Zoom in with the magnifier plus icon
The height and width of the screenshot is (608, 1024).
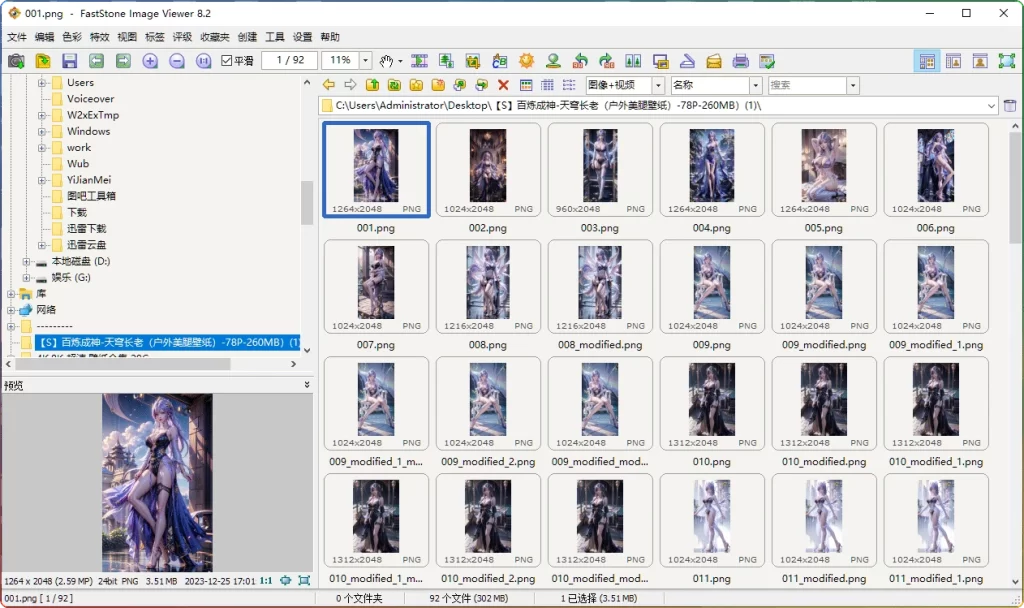[150, 61]
